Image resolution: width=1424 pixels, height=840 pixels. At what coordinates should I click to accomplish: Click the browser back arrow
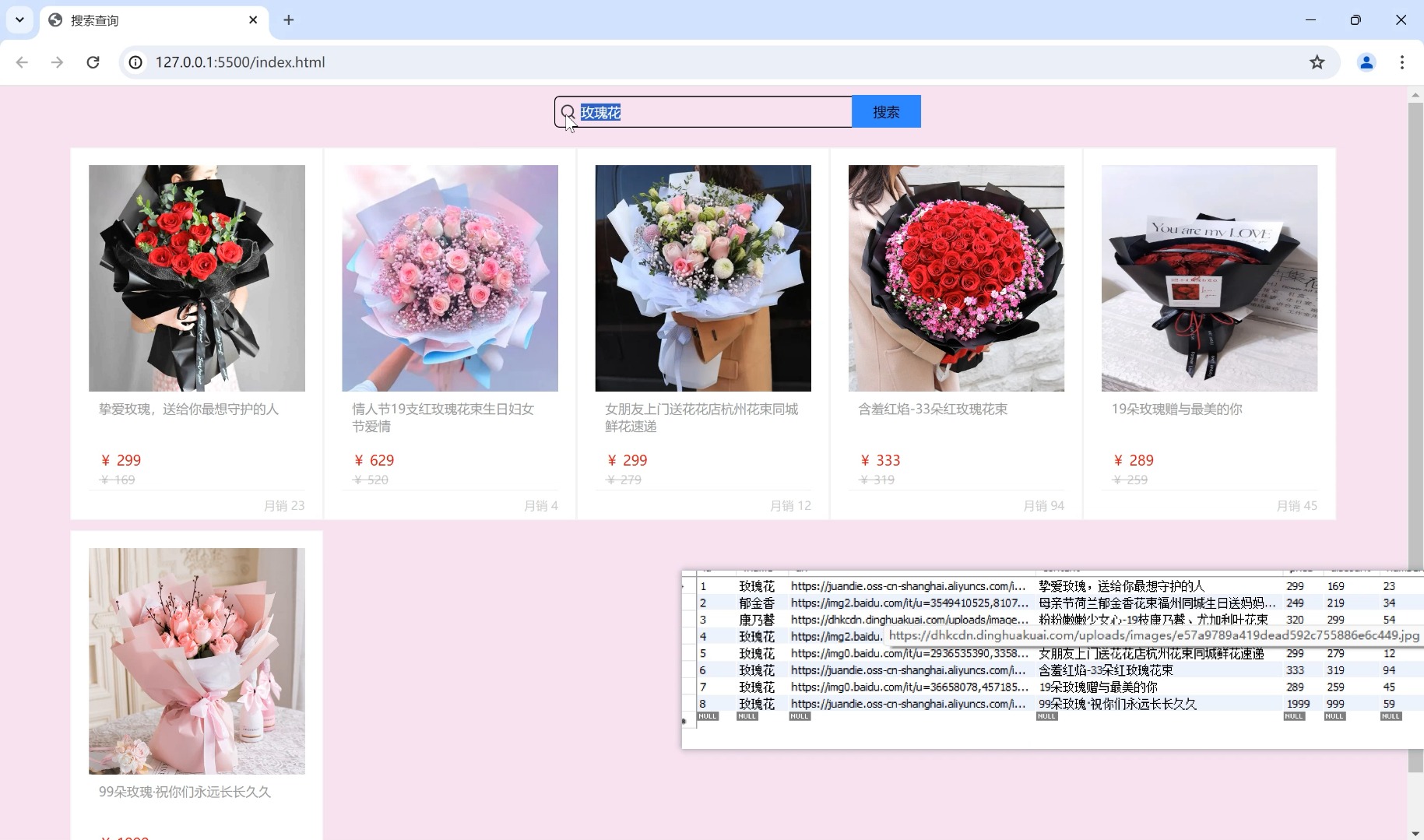(22, 62)
